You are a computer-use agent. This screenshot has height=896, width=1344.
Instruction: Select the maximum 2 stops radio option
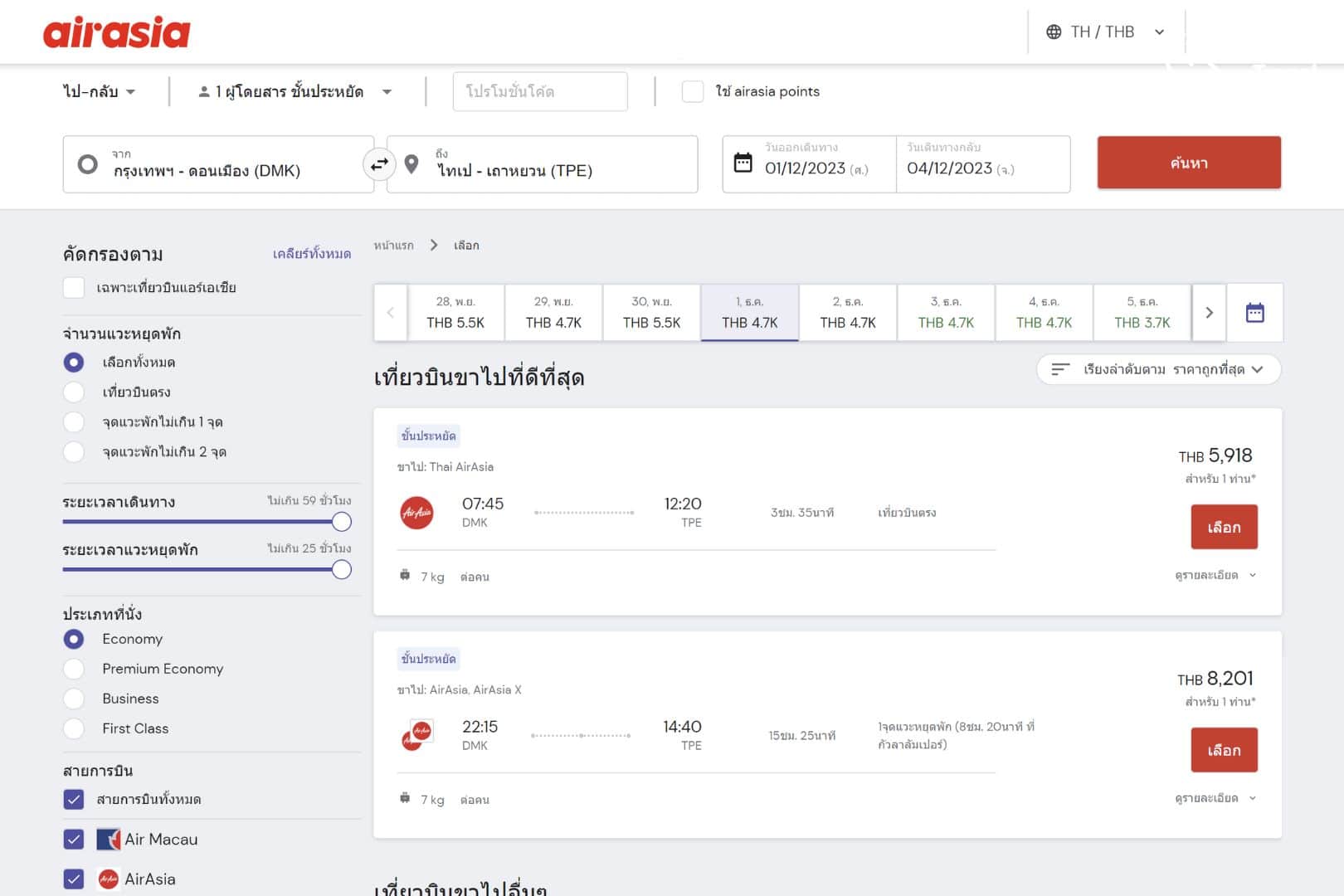pos(74,451)
